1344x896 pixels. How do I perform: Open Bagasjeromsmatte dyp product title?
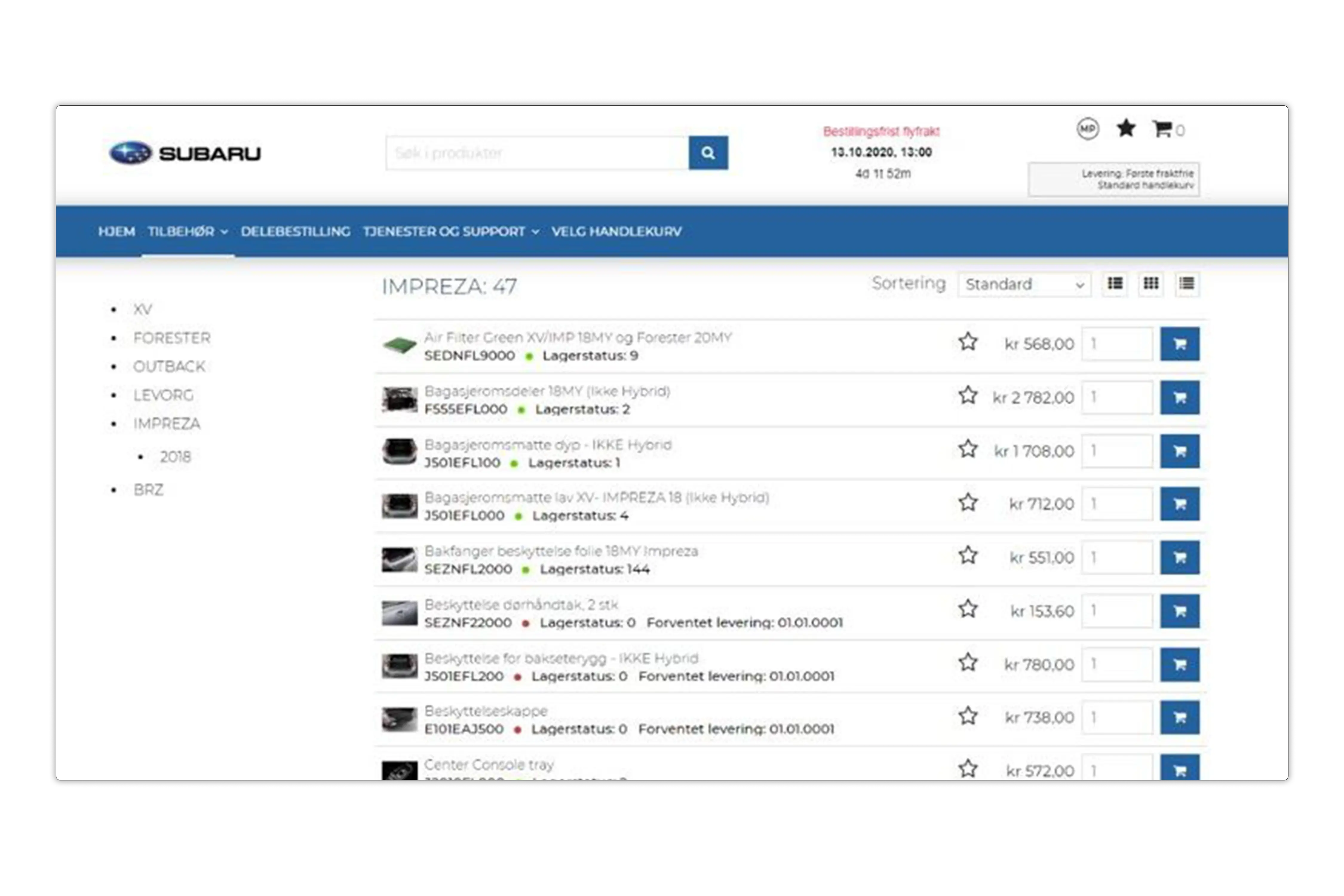pos(548,445)
